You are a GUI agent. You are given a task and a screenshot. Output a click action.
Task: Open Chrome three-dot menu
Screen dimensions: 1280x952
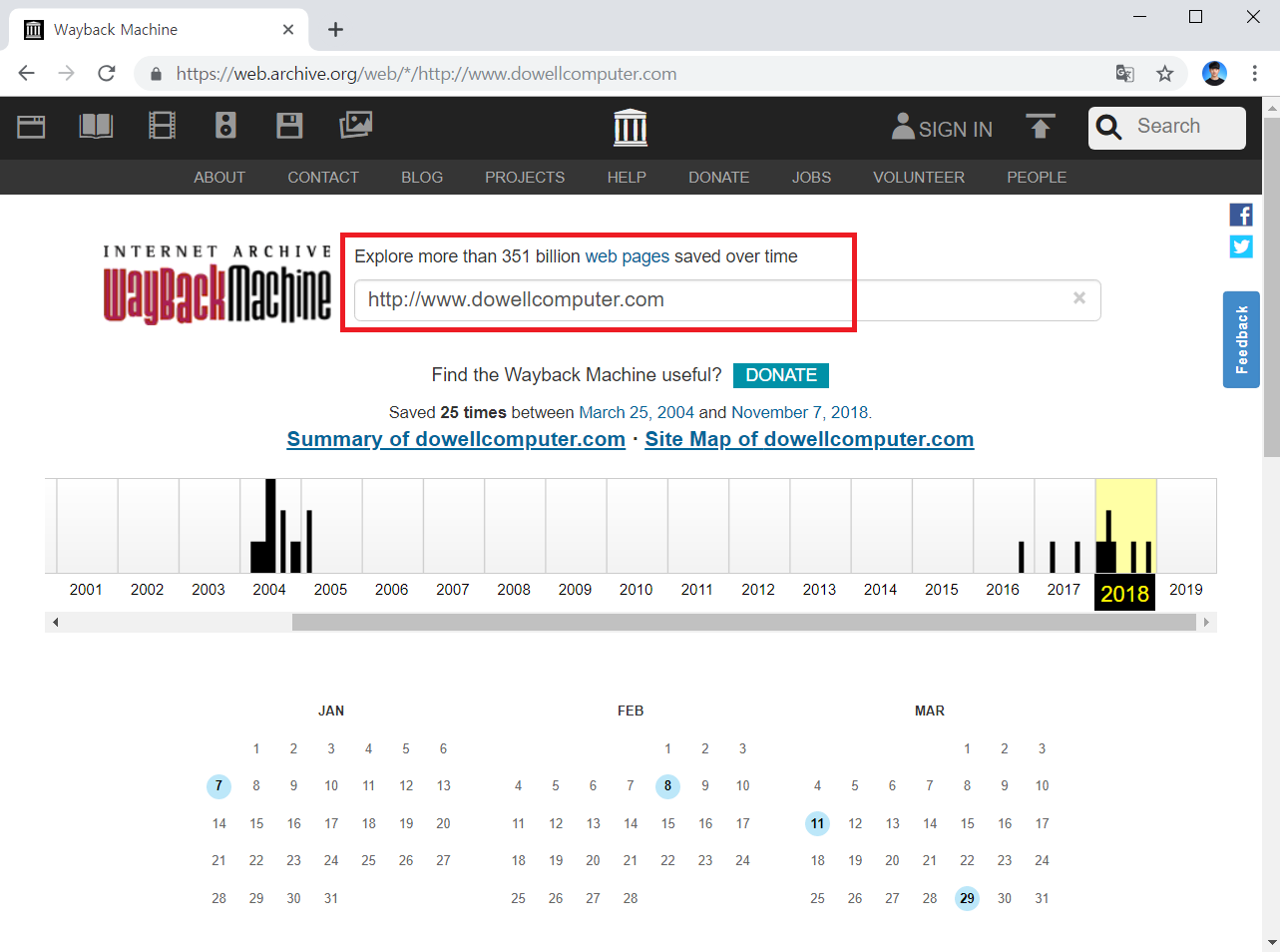tap(1254, 73)
